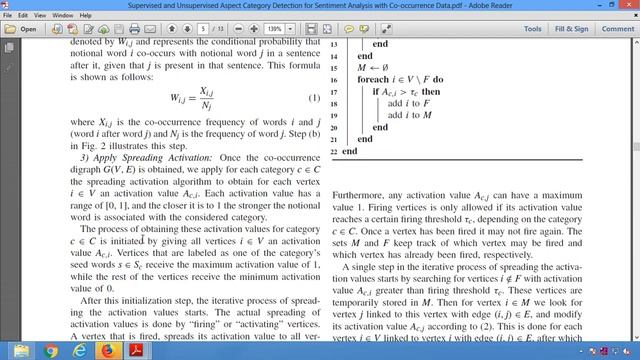The image size is (640, 360).
Task: Open the File menu
Action: (7, 16)
